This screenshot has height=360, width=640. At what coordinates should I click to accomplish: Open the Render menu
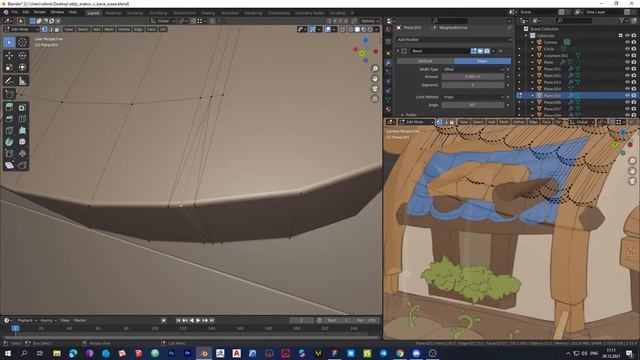click(x=40, y=12)
